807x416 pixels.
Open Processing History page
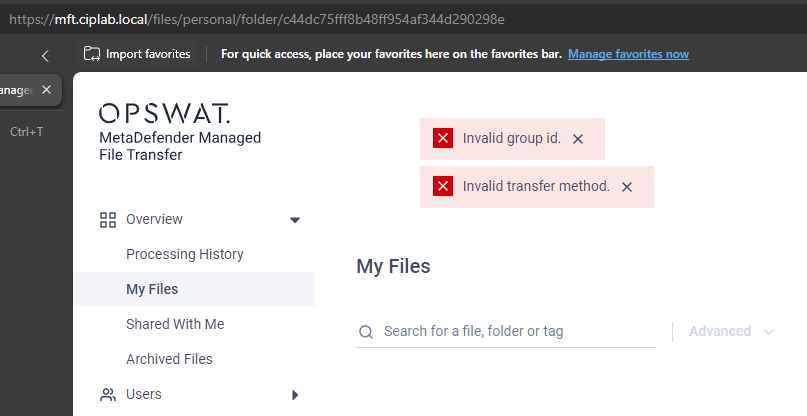point(185,254)
